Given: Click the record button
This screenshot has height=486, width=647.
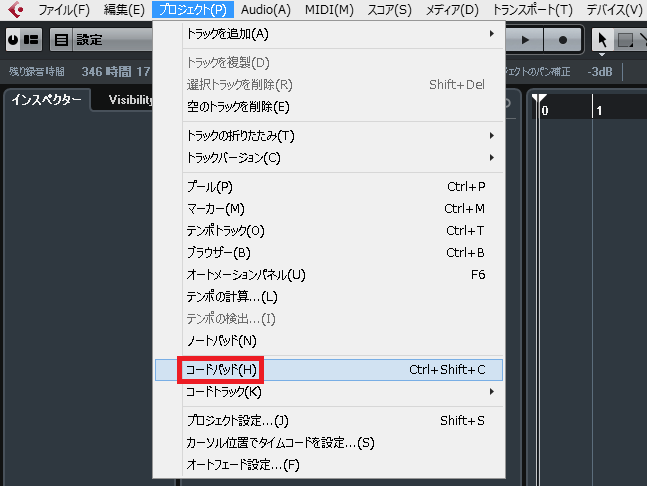Looking at the screenshot, I should pyautogui.click(x=562, y=40).
